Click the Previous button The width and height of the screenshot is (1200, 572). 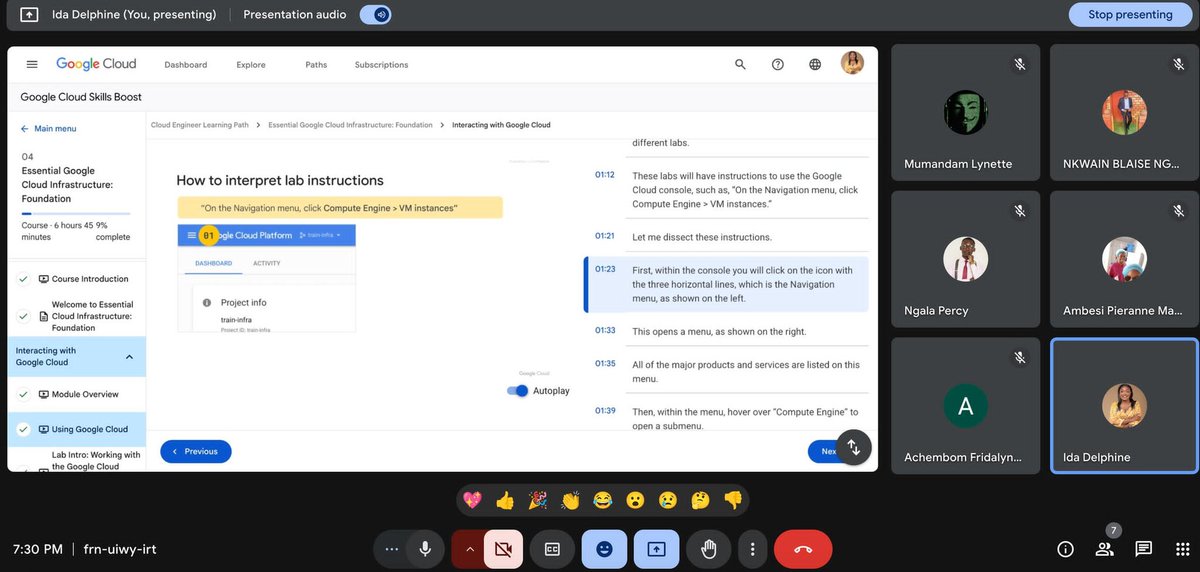tap(195, 452)
